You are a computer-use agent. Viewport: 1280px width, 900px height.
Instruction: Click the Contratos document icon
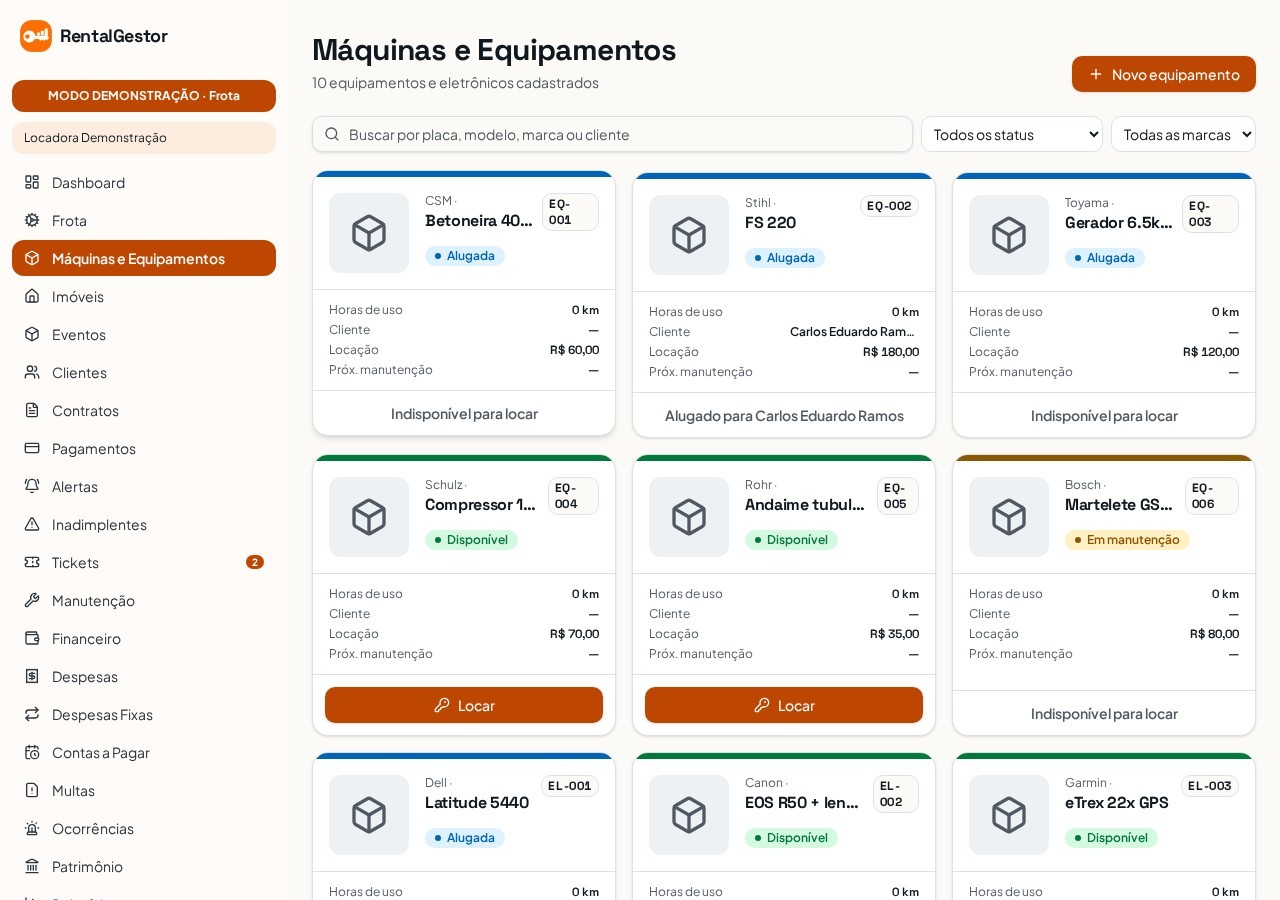(x=32, y=410)
